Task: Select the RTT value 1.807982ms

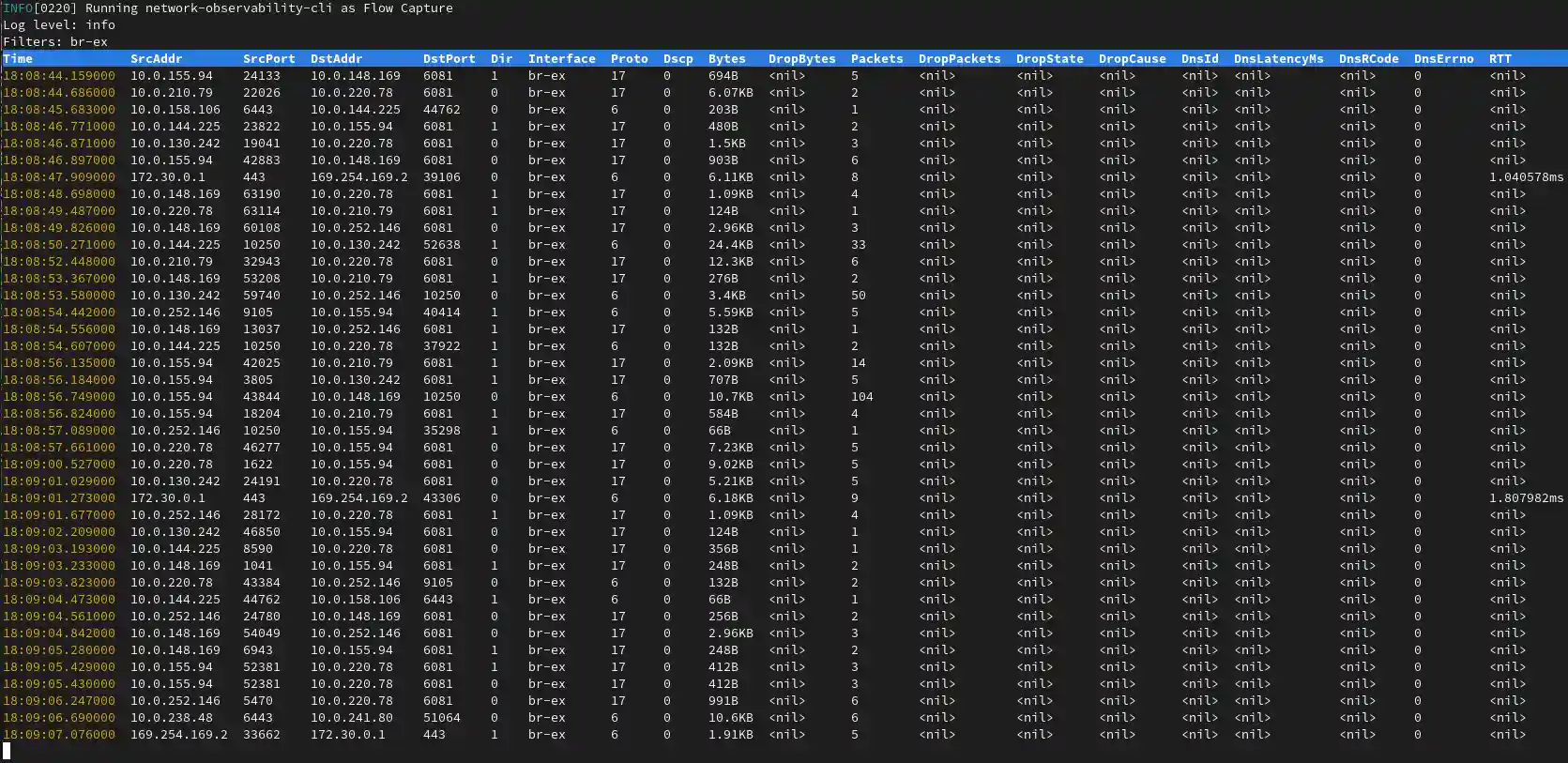Action: point(1526,498)
